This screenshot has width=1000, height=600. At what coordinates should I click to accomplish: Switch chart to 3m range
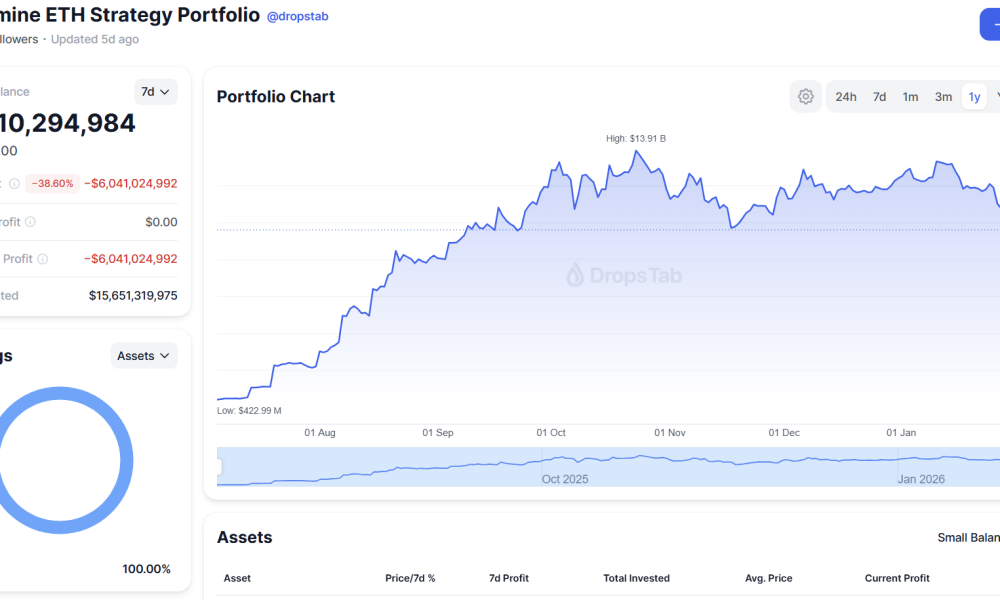pyautogui.click(x=943, y=97)
